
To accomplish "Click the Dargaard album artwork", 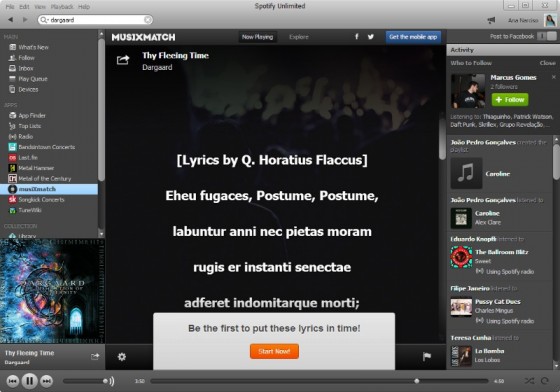I will [52, 291].
